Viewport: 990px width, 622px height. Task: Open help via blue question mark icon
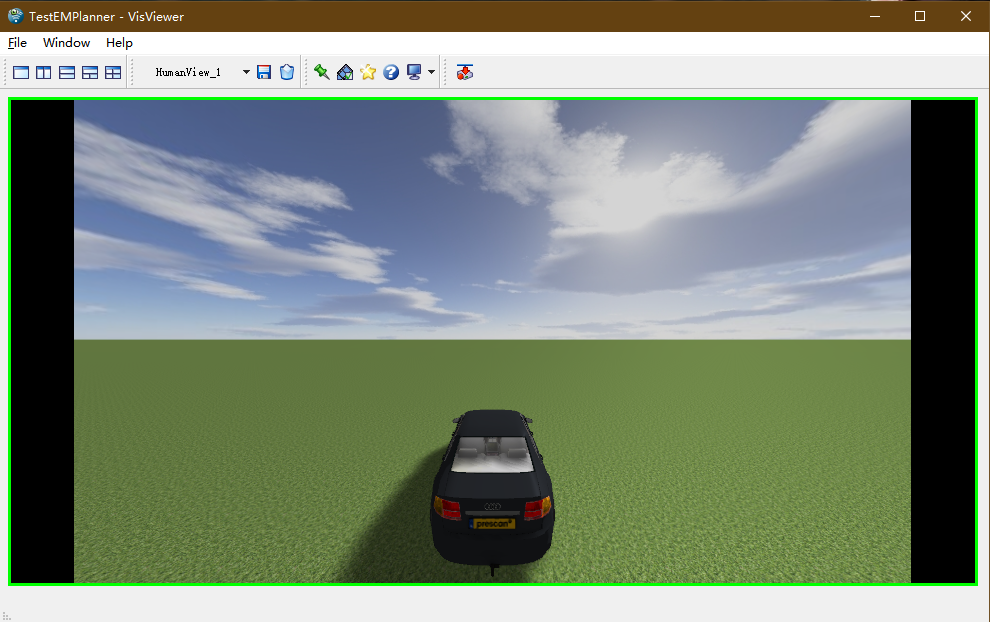391,72
